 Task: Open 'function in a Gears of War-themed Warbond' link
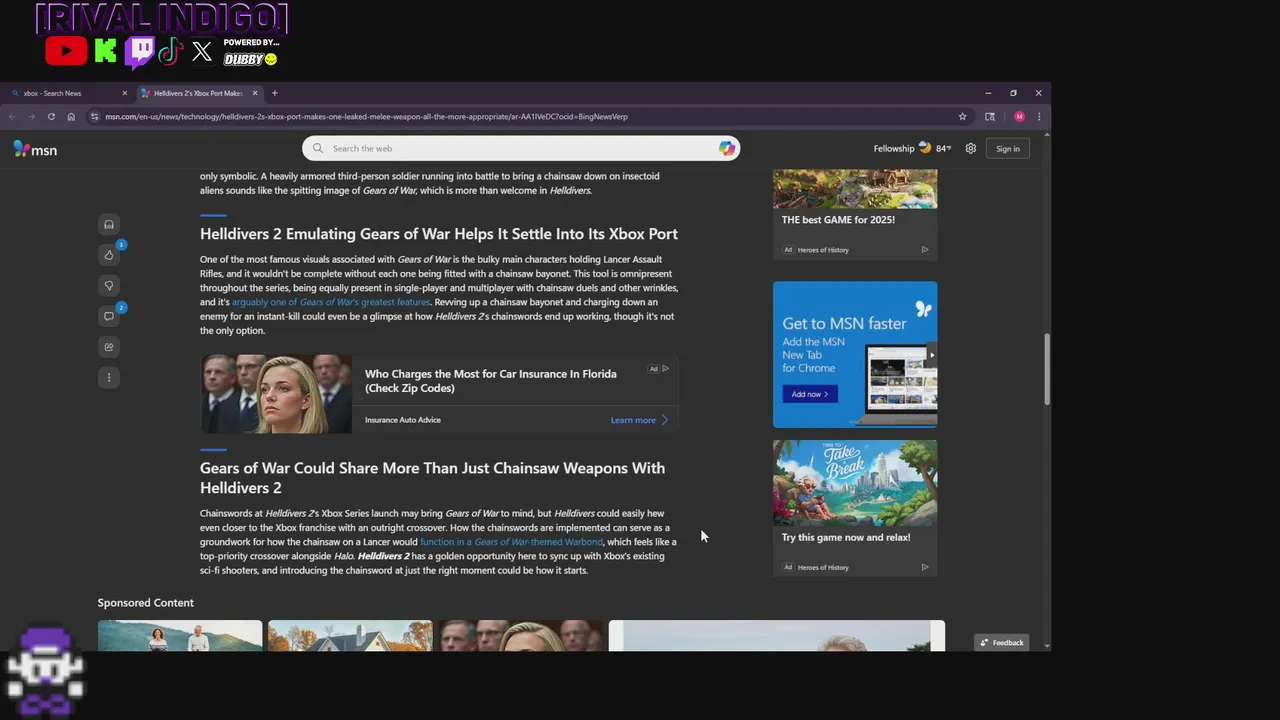(x=511, y=542)
